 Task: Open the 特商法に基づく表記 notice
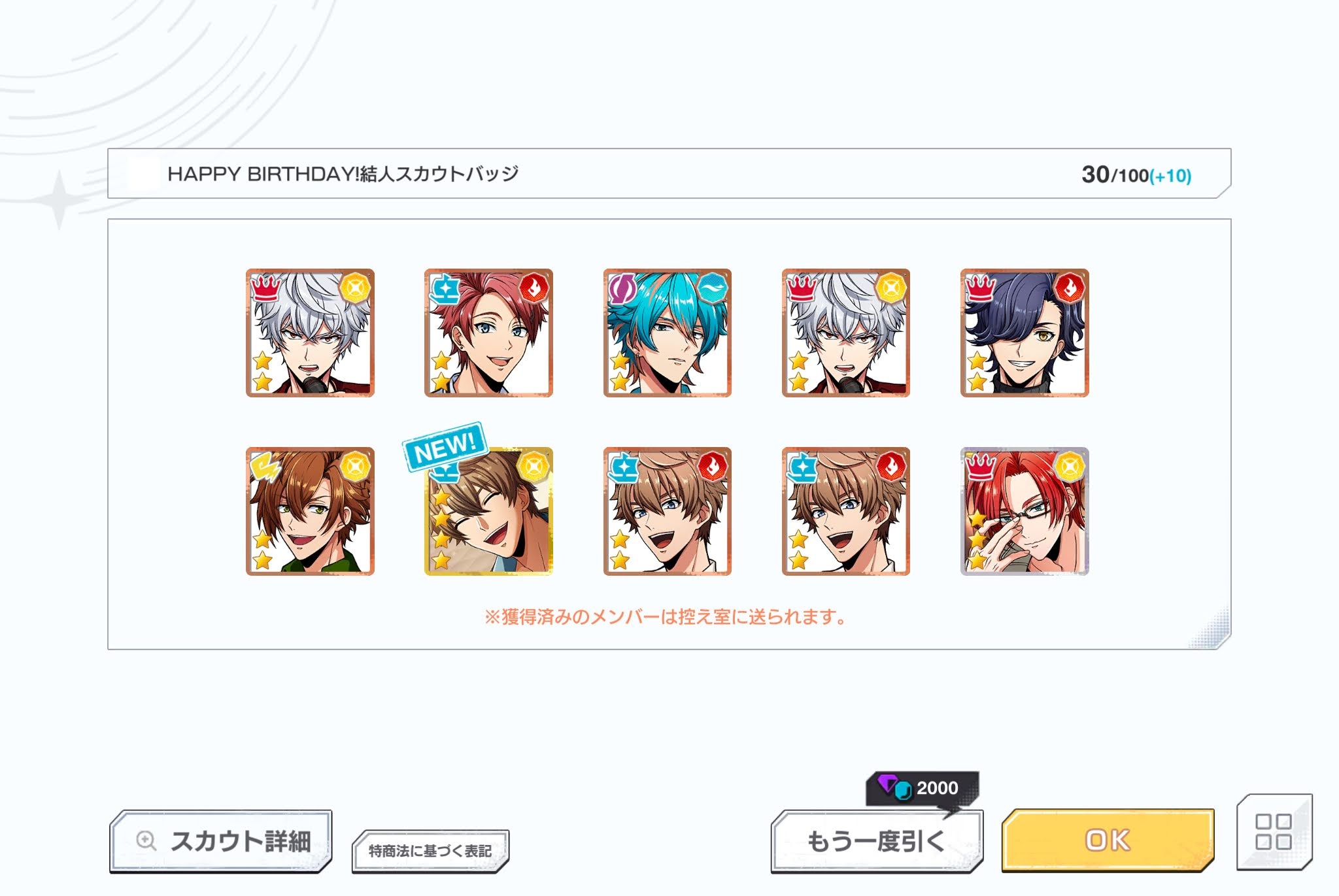coord(430,851)
